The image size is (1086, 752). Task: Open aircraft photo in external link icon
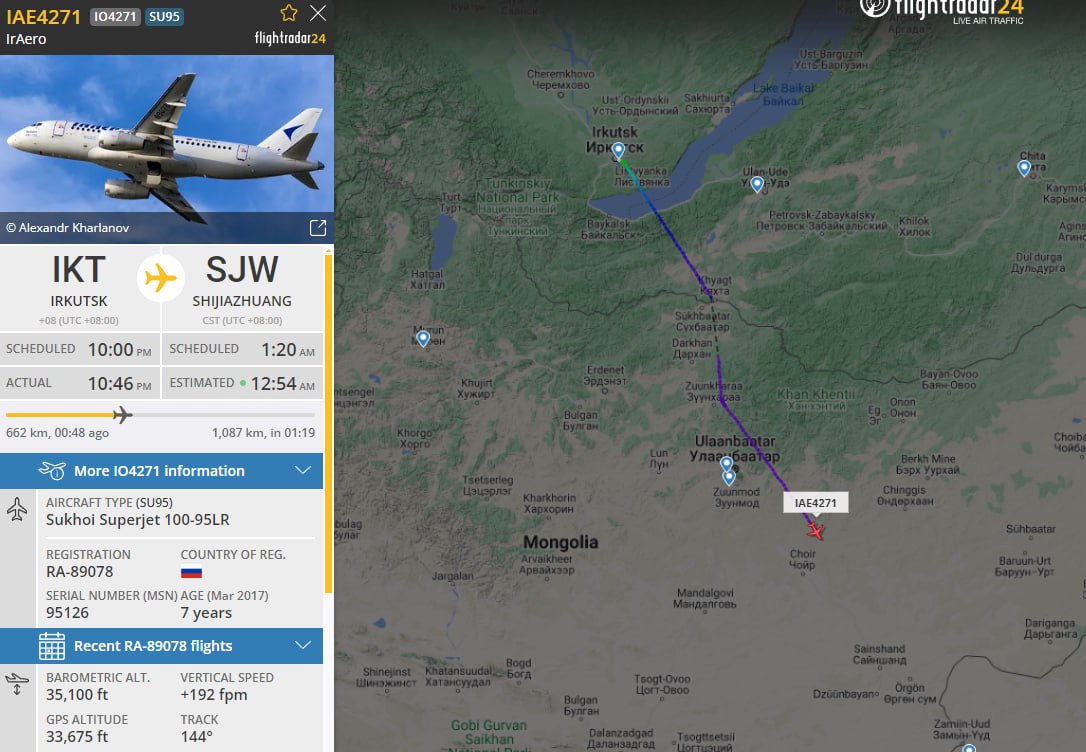coord(318,228)
